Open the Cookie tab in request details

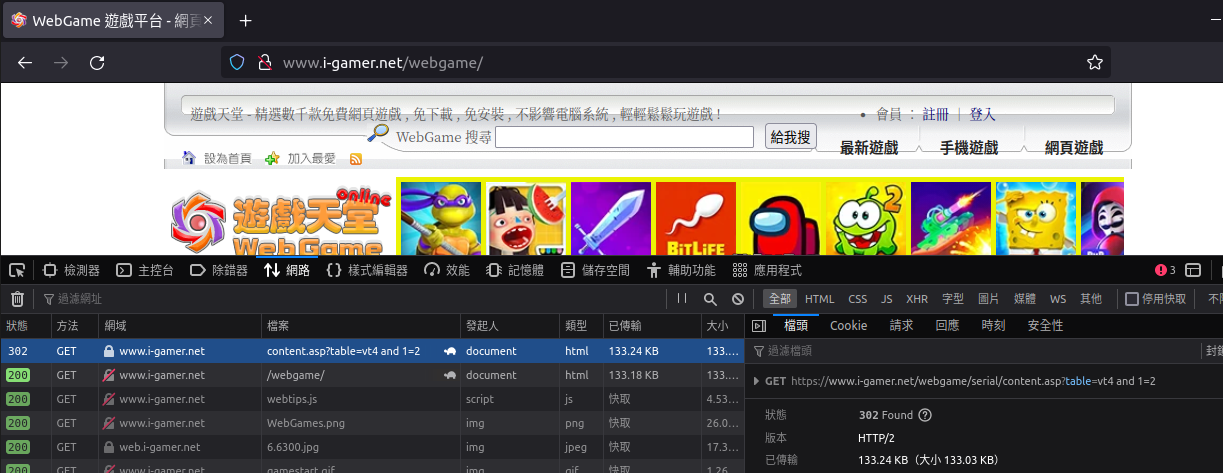pyautogui.click(x=849, y=326)
